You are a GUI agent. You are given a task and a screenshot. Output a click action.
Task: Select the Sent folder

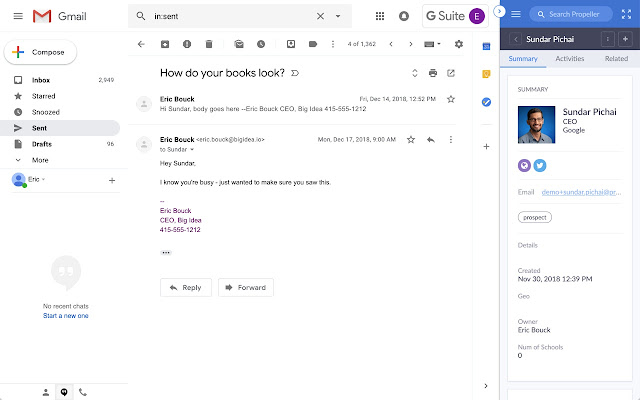pyautogui.click(x=60, y=128)
